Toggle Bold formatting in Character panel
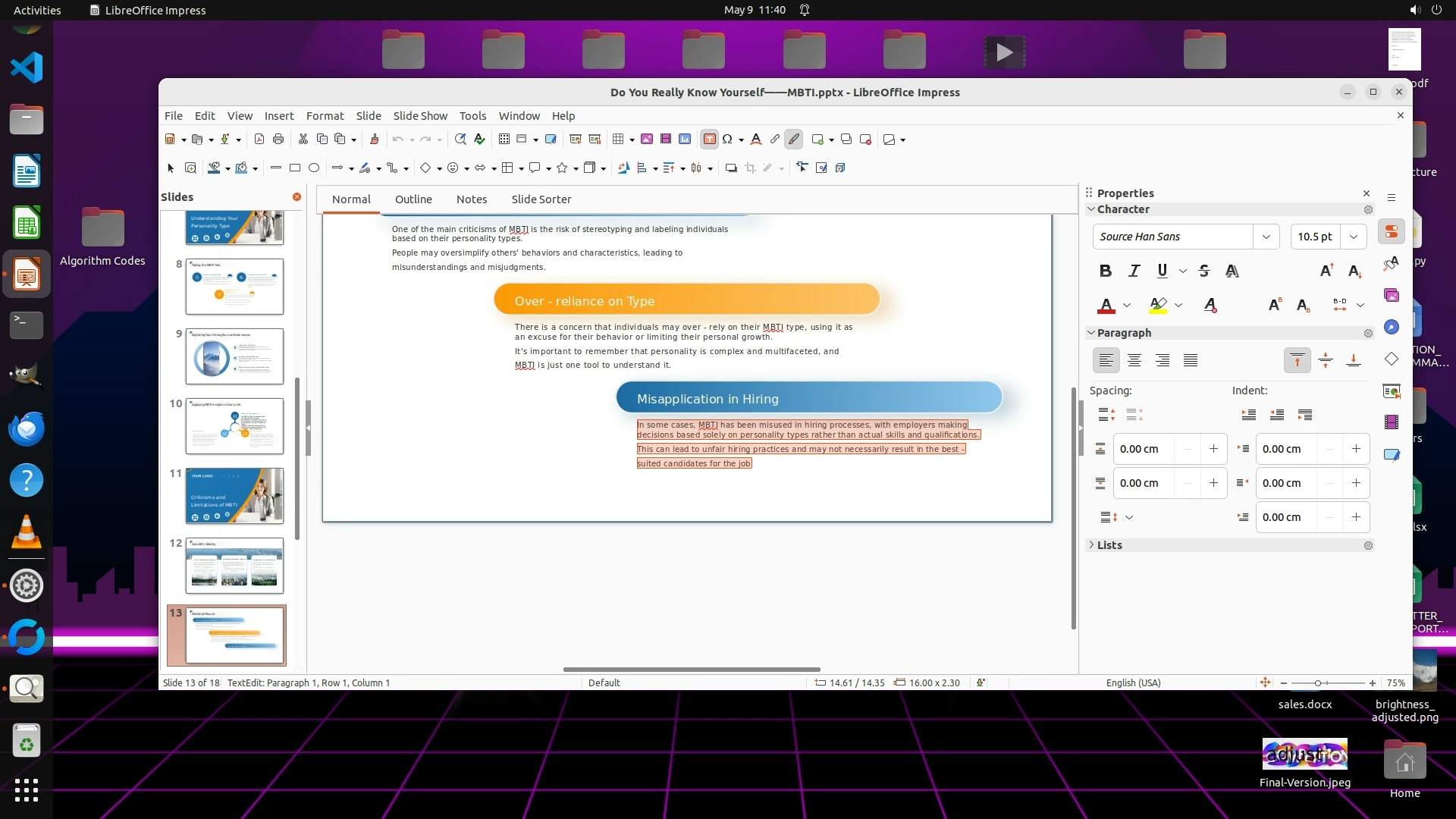Viewport: 1456px width, 819px height. pos(1106,271)
